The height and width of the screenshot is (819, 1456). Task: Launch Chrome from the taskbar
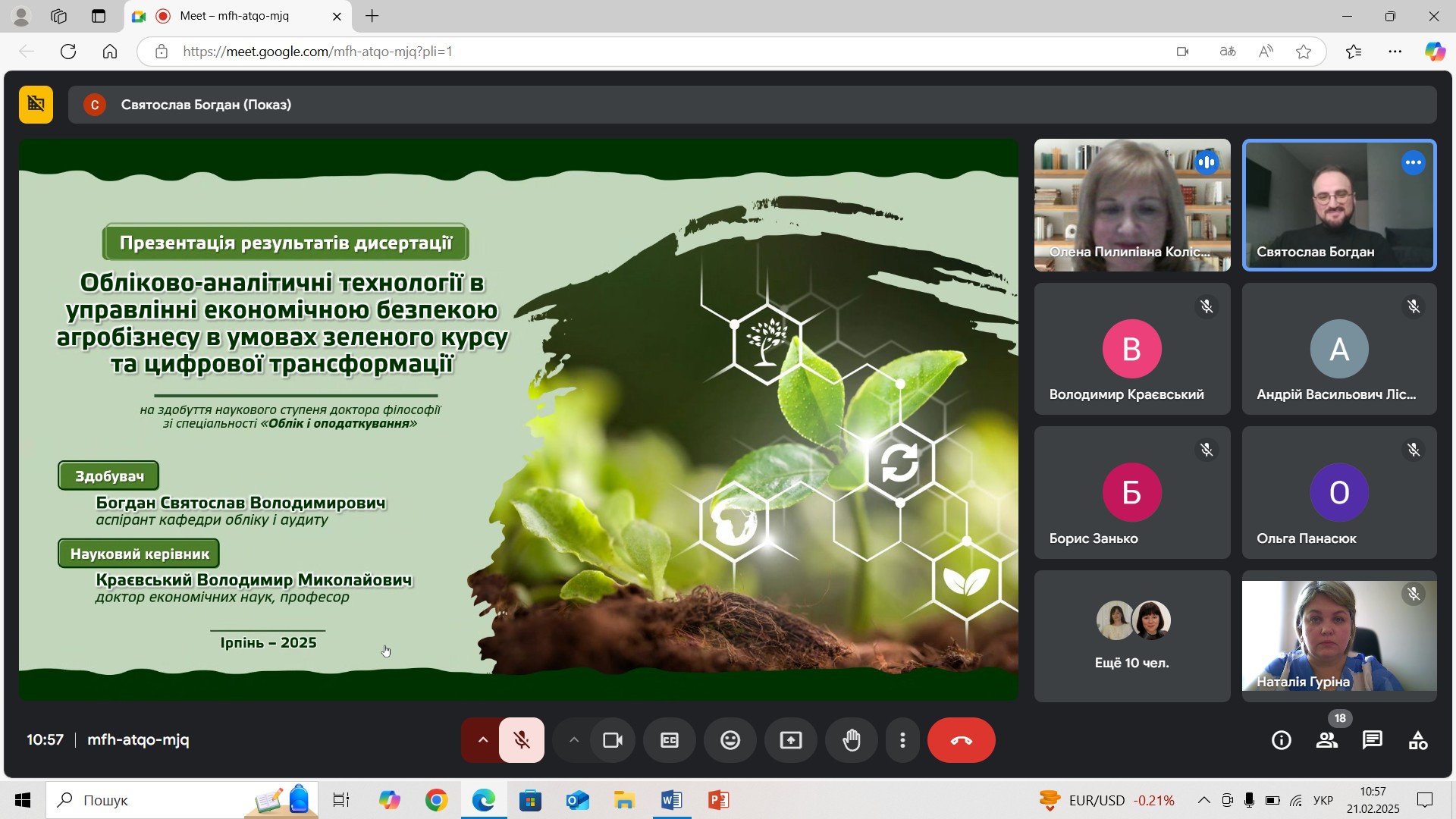[x=436, y=800]
